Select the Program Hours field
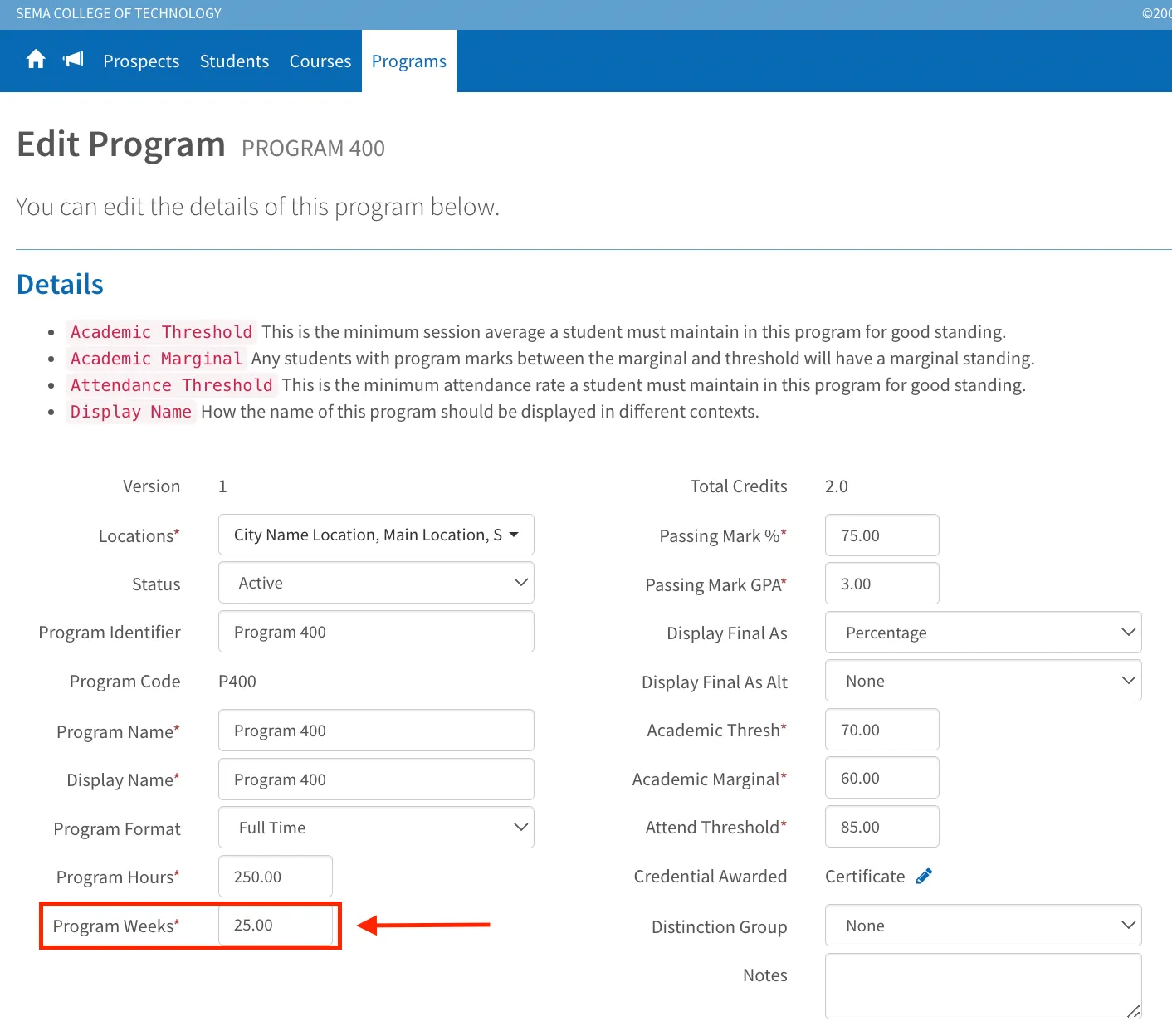Image resolution: width=1172 pixels, height=1036 pixels. click(276, 877)
